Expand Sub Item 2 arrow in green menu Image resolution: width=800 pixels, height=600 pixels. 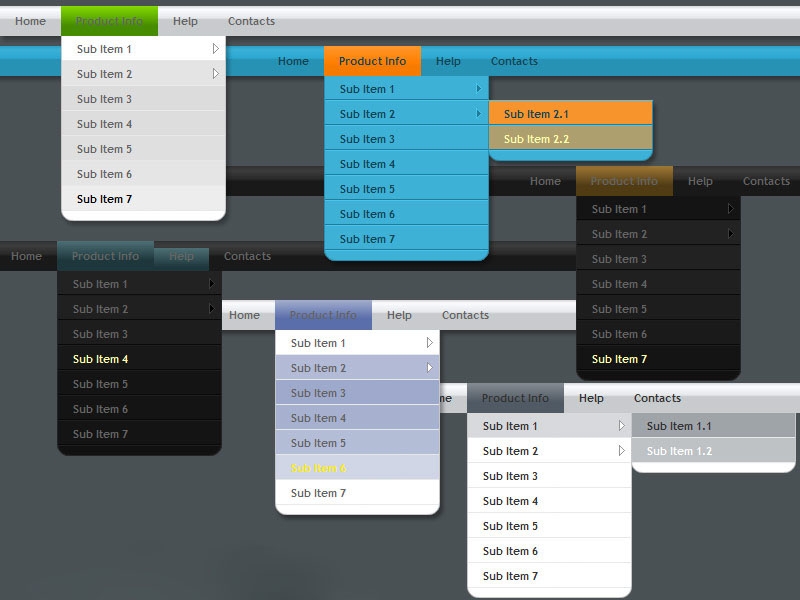point(216,73)
